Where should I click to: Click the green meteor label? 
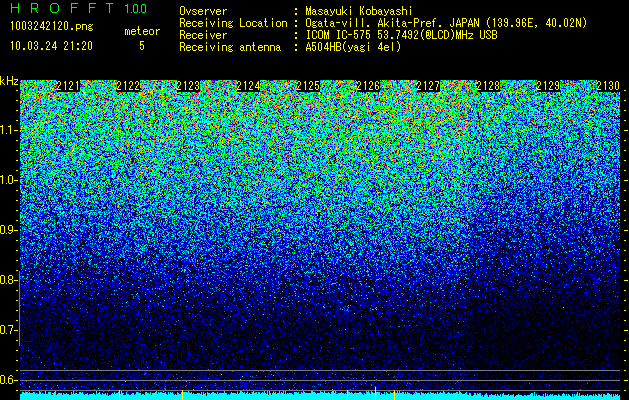[142, 31]
